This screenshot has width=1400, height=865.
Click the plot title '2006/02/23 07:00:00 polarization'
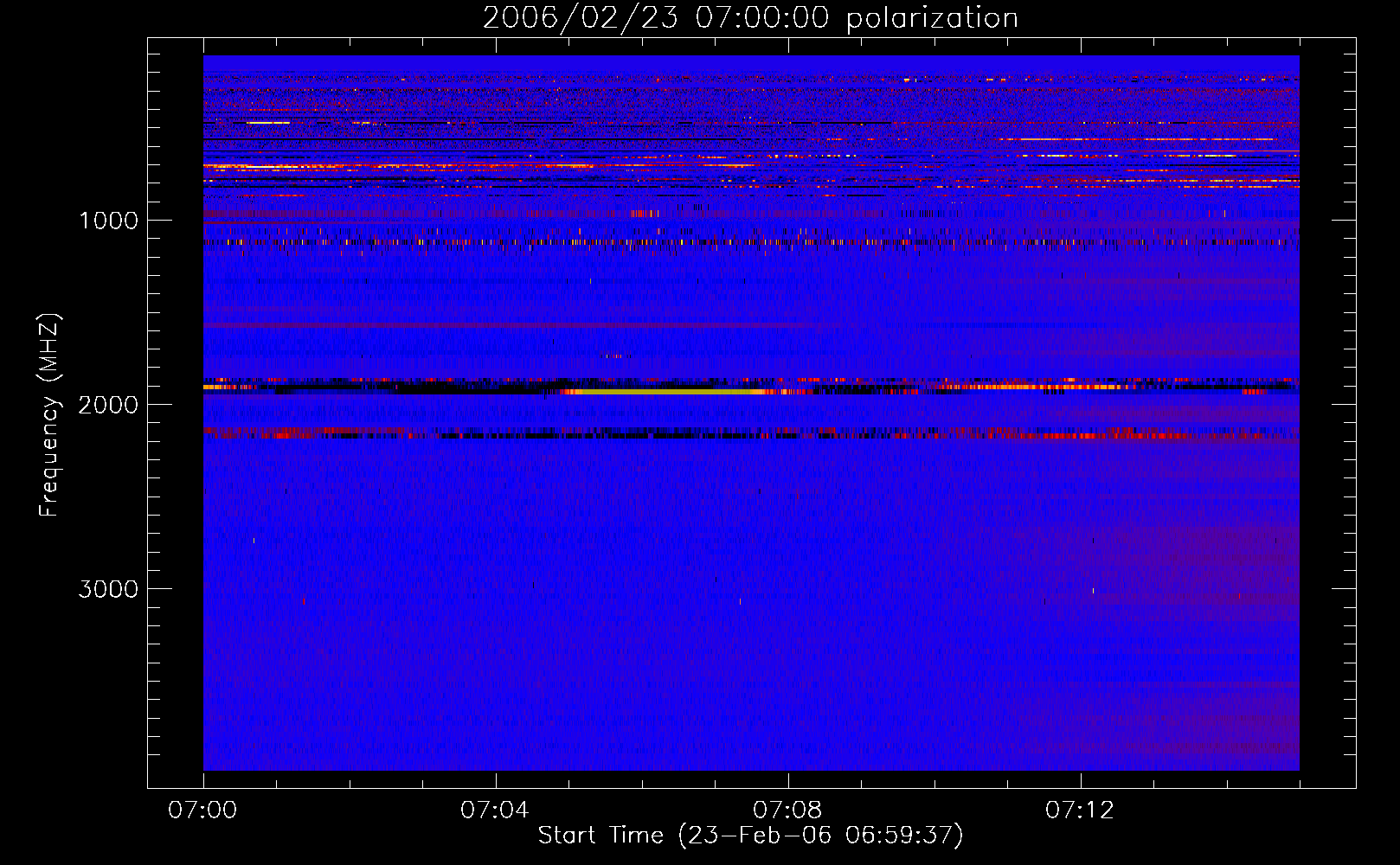[750, 17]
